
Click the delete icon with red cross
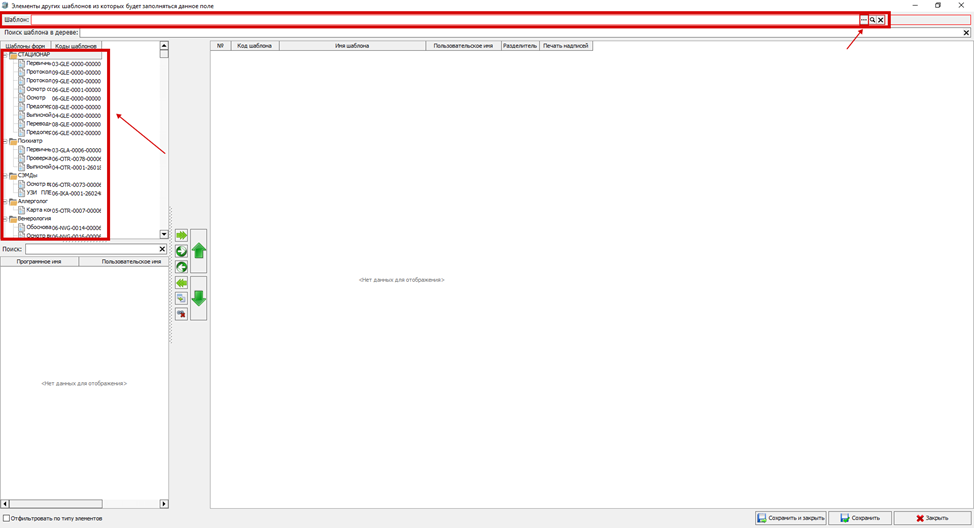pos(182,314)
